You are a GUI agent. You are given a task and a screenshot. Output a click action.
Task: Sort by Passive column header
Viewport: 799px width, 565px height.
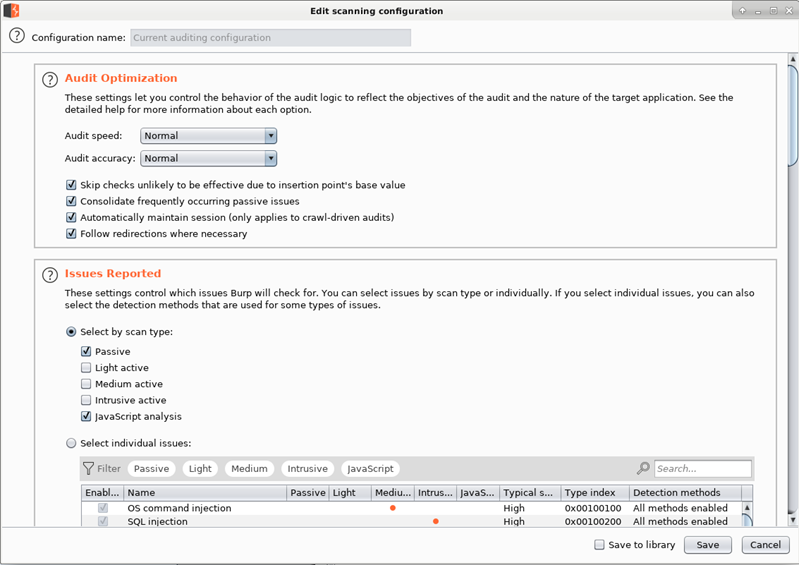[x=308, y=493]
